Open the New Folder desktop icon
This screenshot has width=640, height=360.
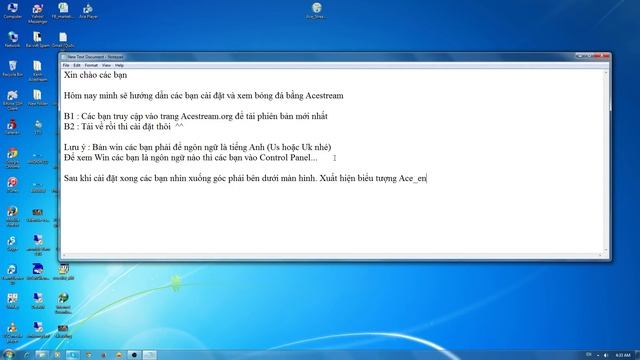pyautogui.click(x=38, y=98)
